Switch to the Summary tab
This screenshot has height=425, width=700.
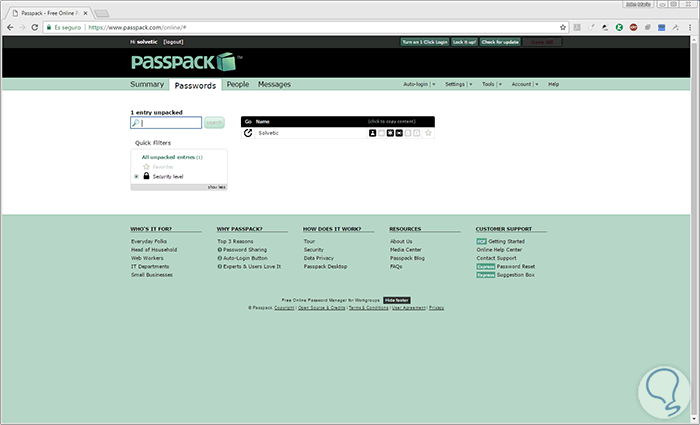[x=147, y=84]
